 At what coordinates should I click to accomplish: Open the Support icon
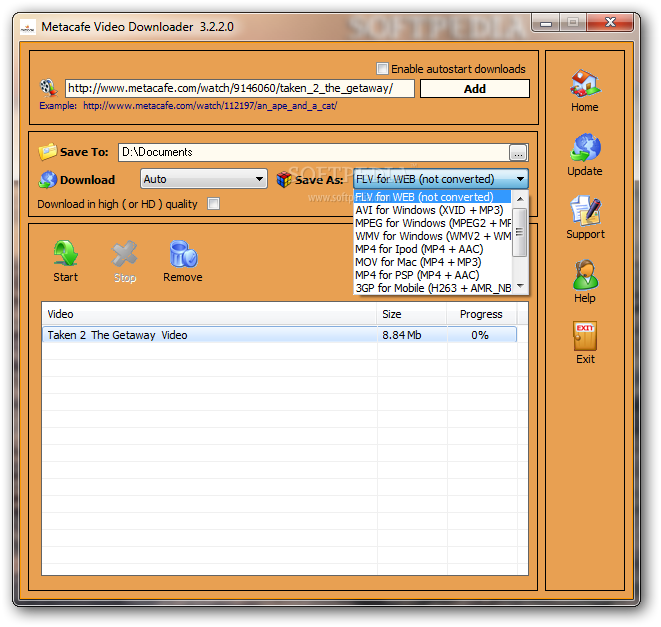tap(585, 211)
